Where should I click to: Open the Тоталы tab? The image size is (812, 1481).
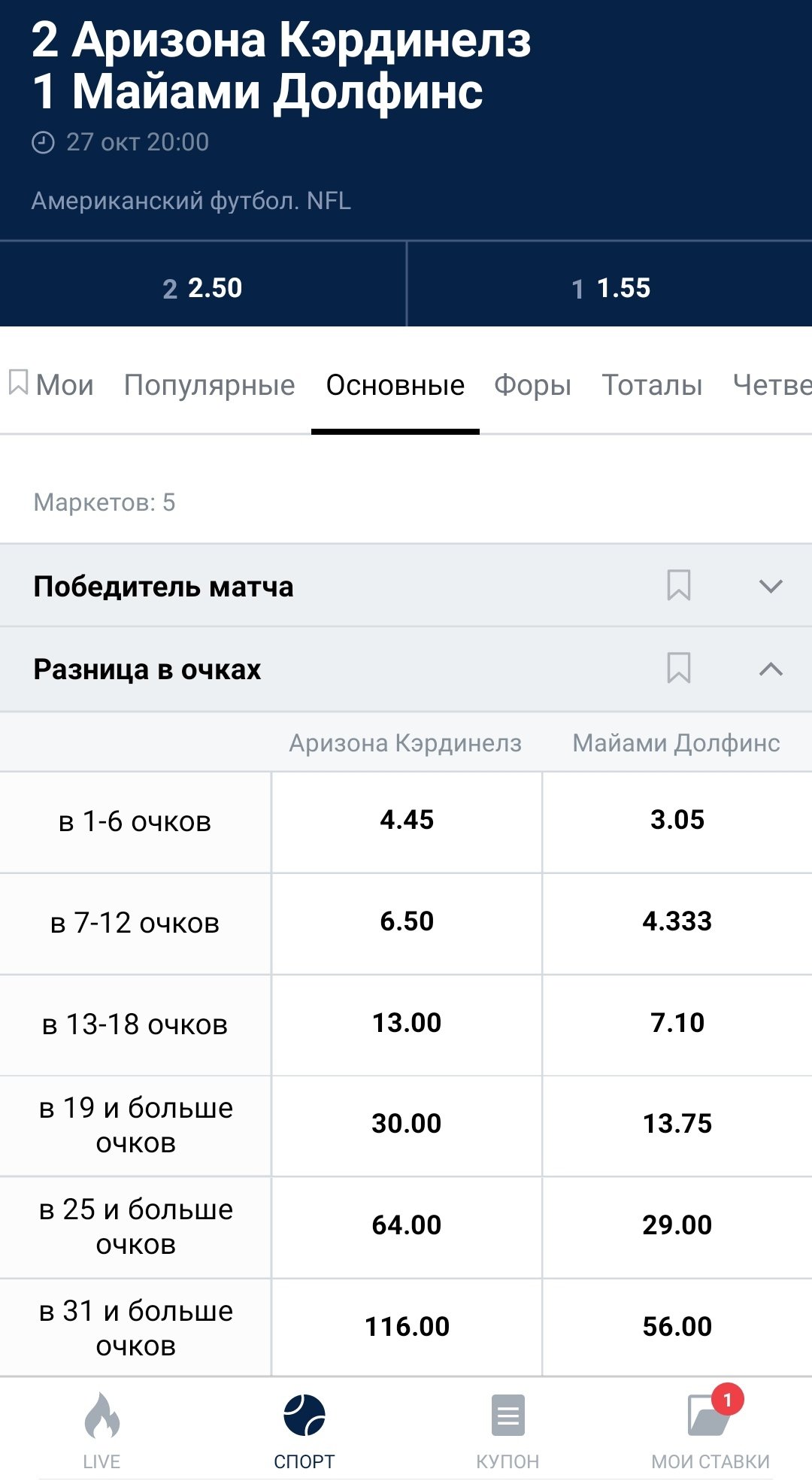click(x=652, y=385)
